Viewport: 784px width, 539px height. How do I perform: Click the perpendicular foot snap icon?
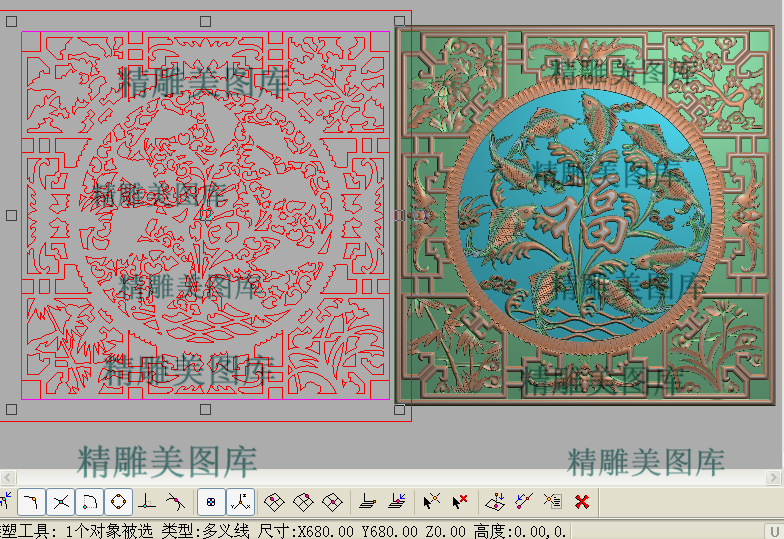(146, 502)
